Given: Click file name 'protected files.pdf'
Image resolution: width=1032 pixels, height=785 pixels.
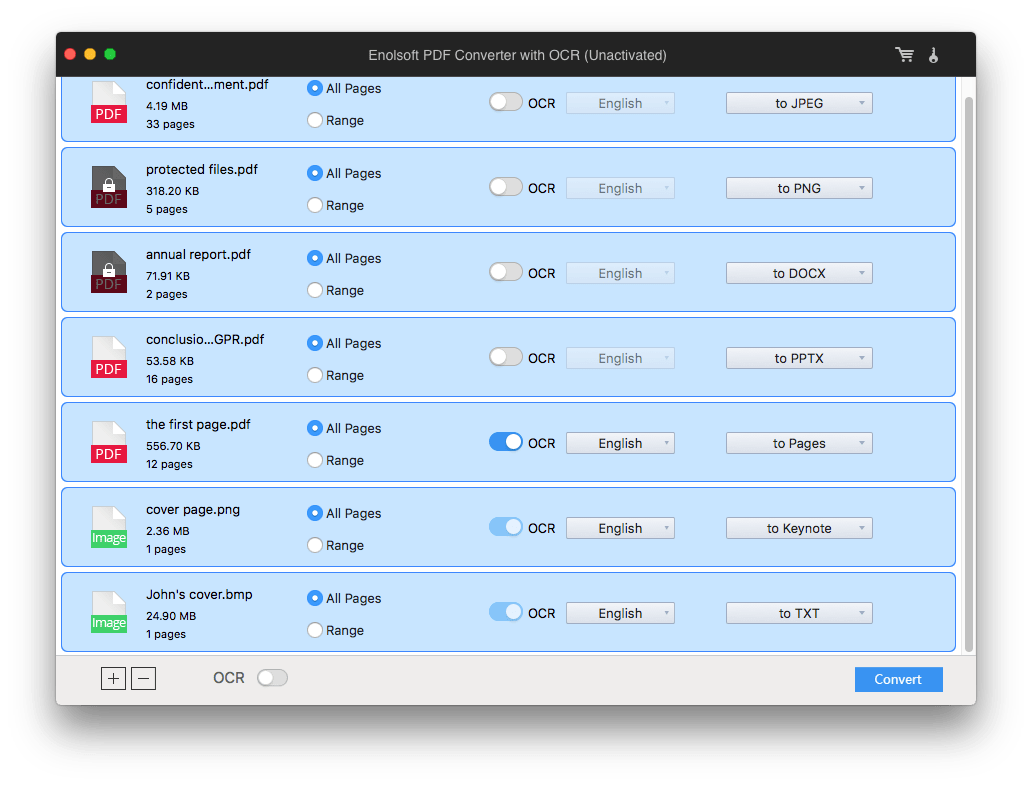Looking at the screenshot, I should coord(201,169).
